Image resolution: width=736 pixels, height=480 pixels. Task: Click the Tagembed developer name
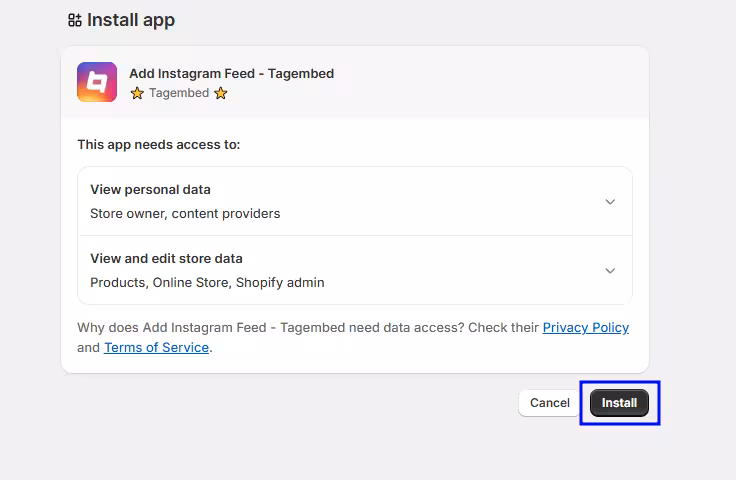pos(179,93)
